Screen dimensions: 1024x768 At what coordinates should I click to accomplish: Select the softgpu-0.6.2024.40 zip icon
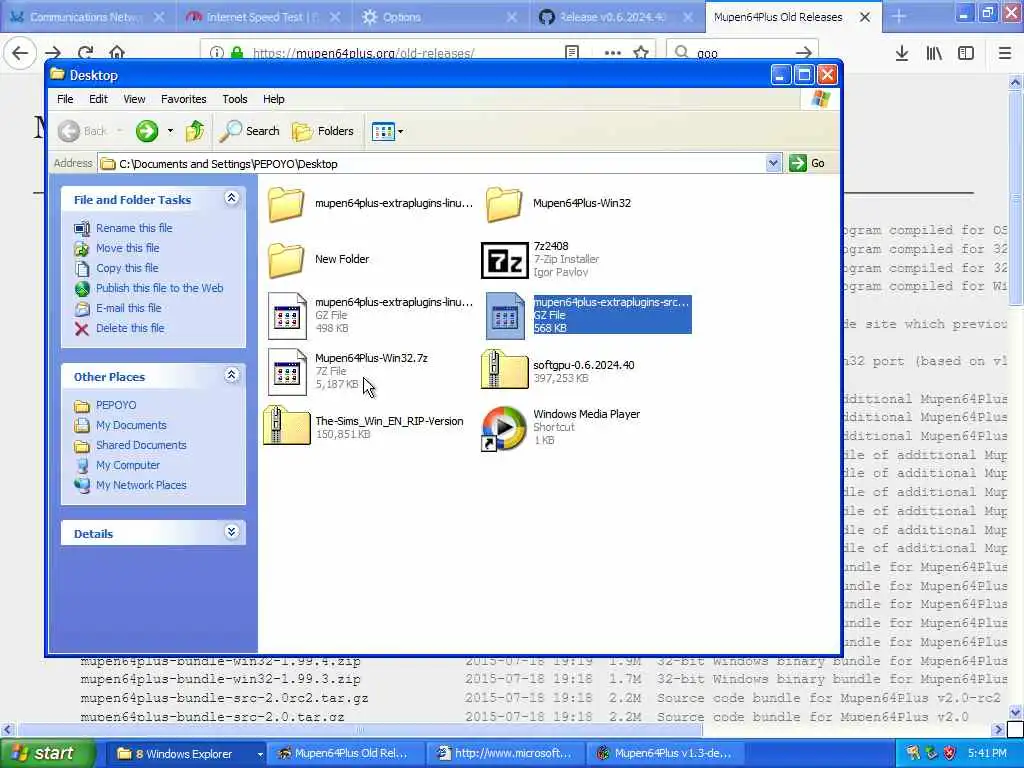click(504, 369)
